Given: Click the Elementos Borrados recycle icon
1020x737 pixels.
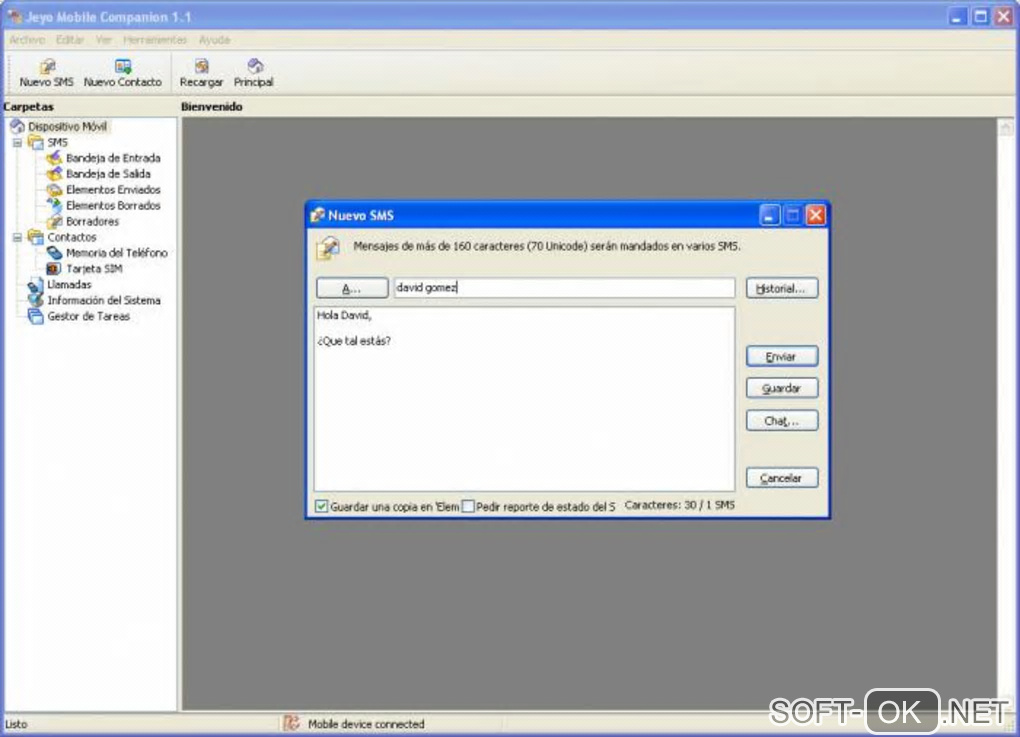Looking at the screenshot, I should (55, 206).
